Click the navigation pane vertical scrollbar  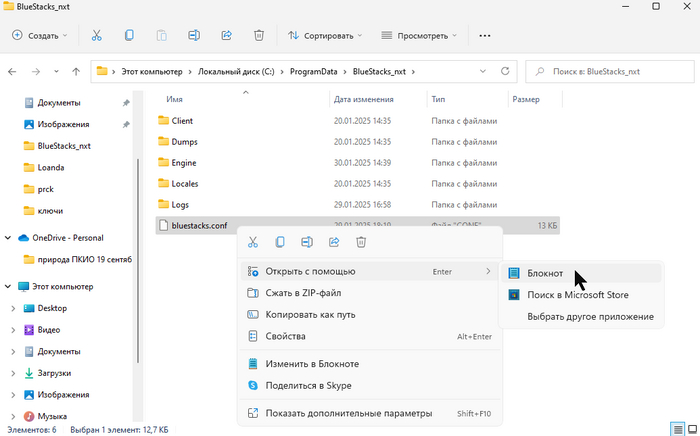[138, 261]
